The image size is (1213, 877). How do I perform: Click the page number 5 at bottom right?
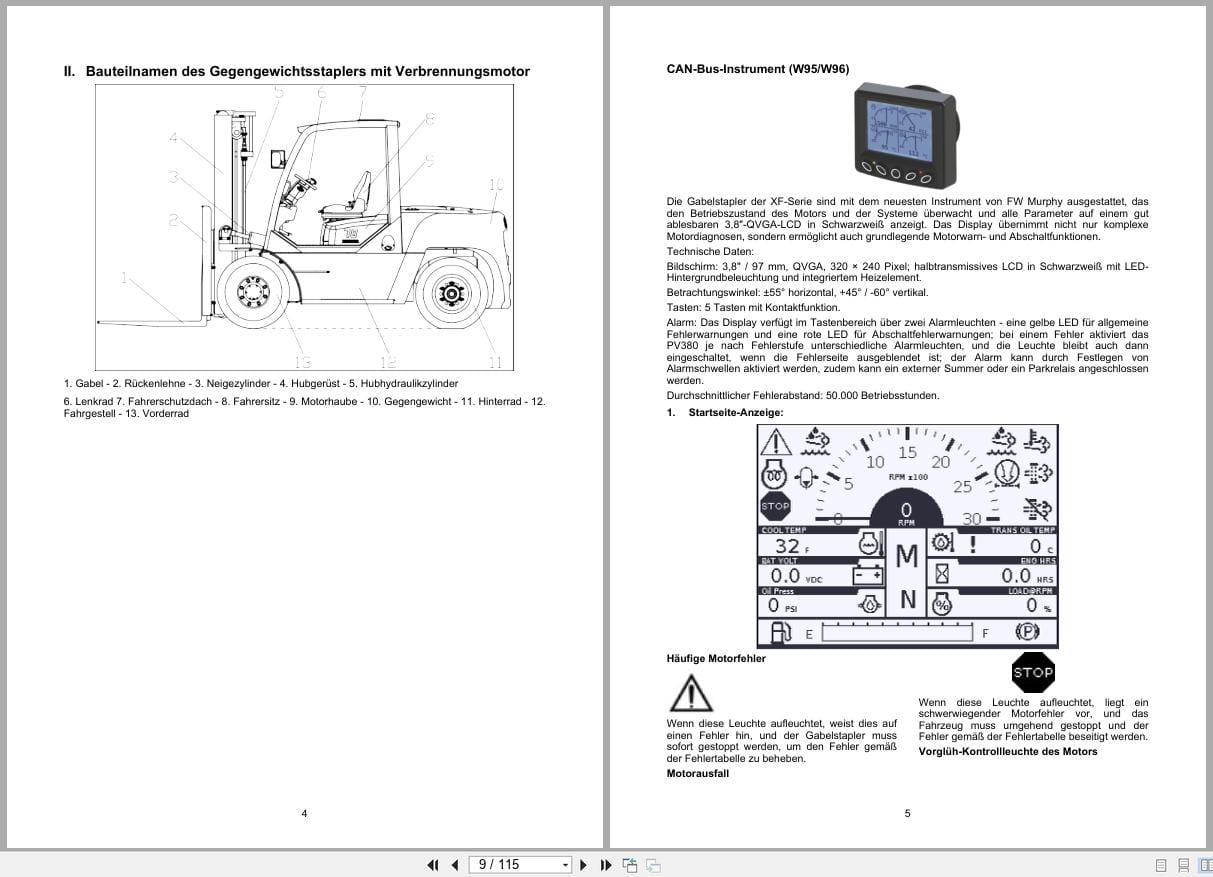tap(906, 813)
